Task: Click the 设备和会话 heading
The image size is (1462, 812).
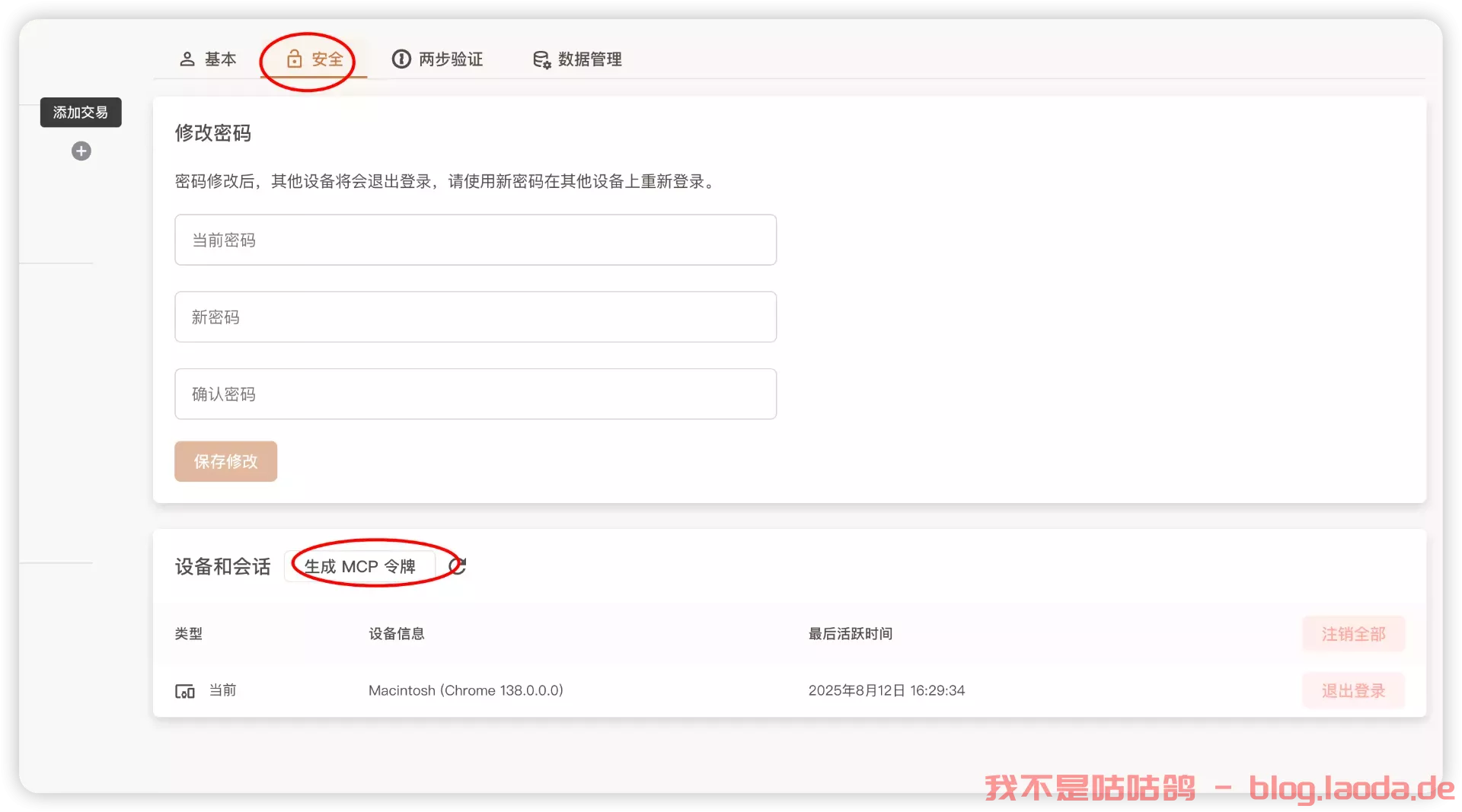Action: pyautogui.click(x=222, y=566)
